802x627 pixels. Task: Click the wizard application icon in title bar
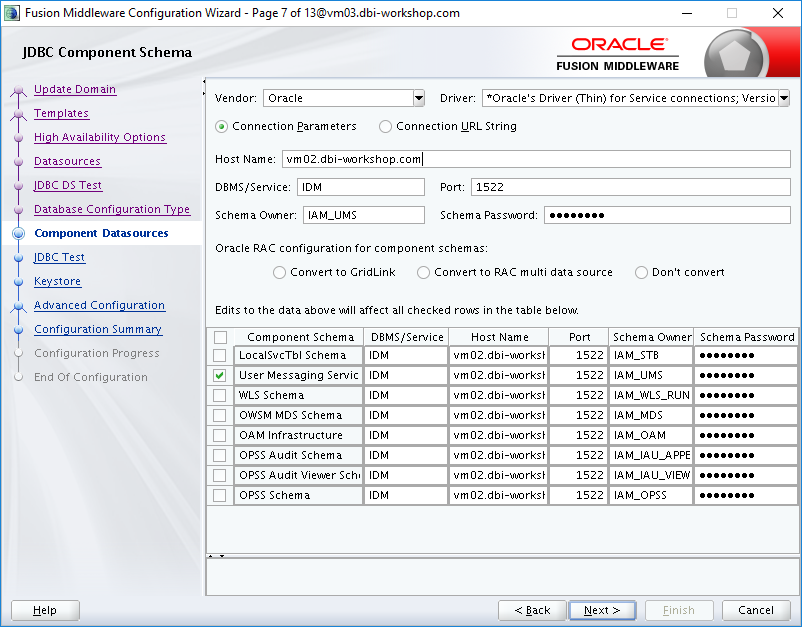[x=11, y=13]
